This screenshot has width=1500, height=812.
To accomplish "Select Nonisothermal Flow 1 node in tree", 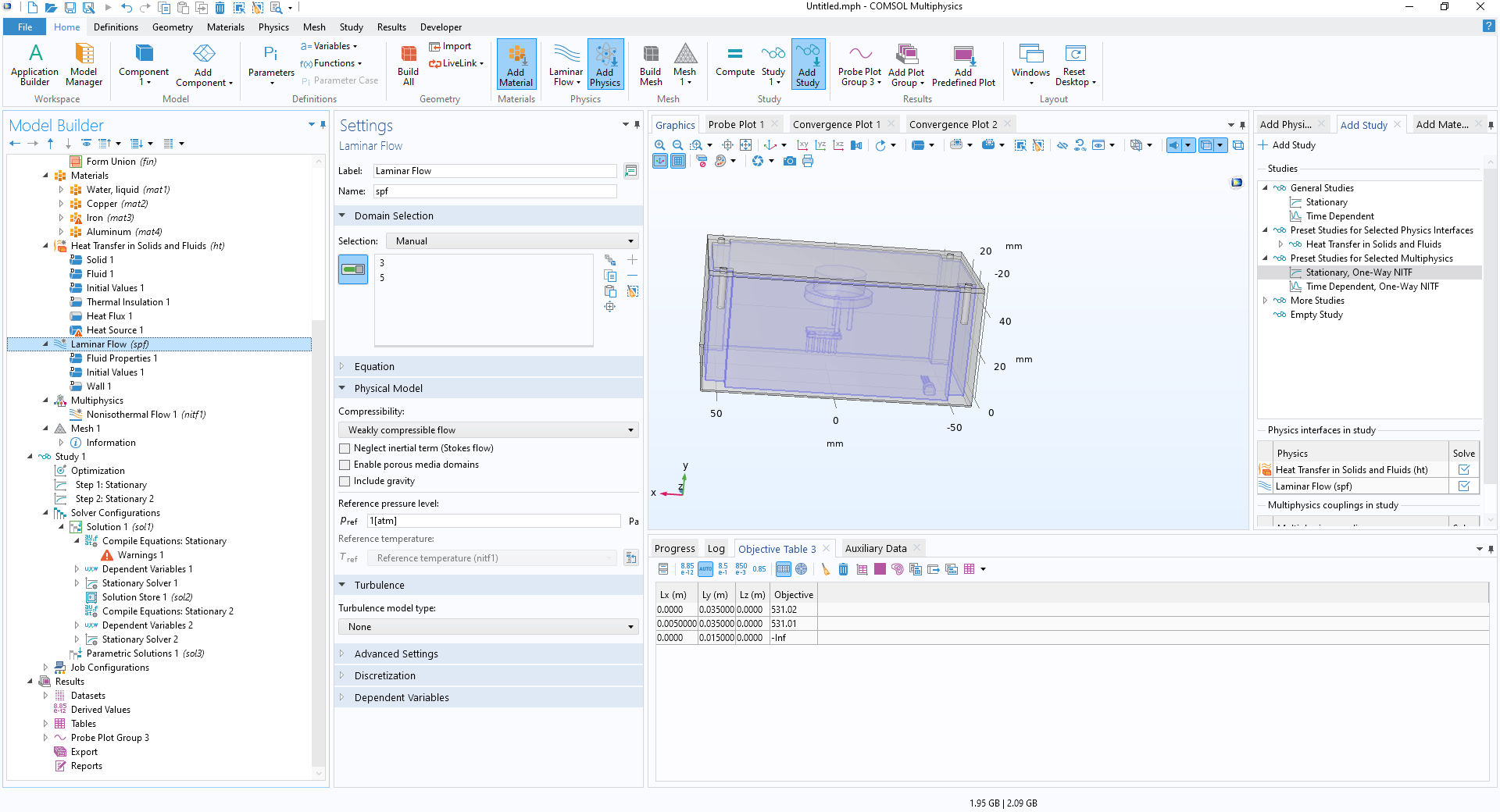I will point(131,415).
